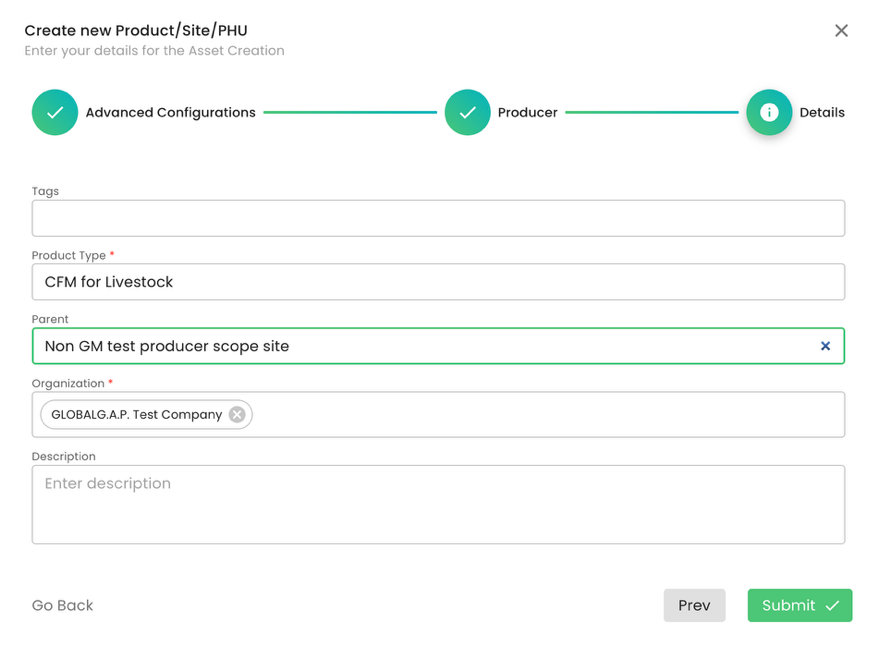Click into the Tags input field

click(x=438, y=219)
